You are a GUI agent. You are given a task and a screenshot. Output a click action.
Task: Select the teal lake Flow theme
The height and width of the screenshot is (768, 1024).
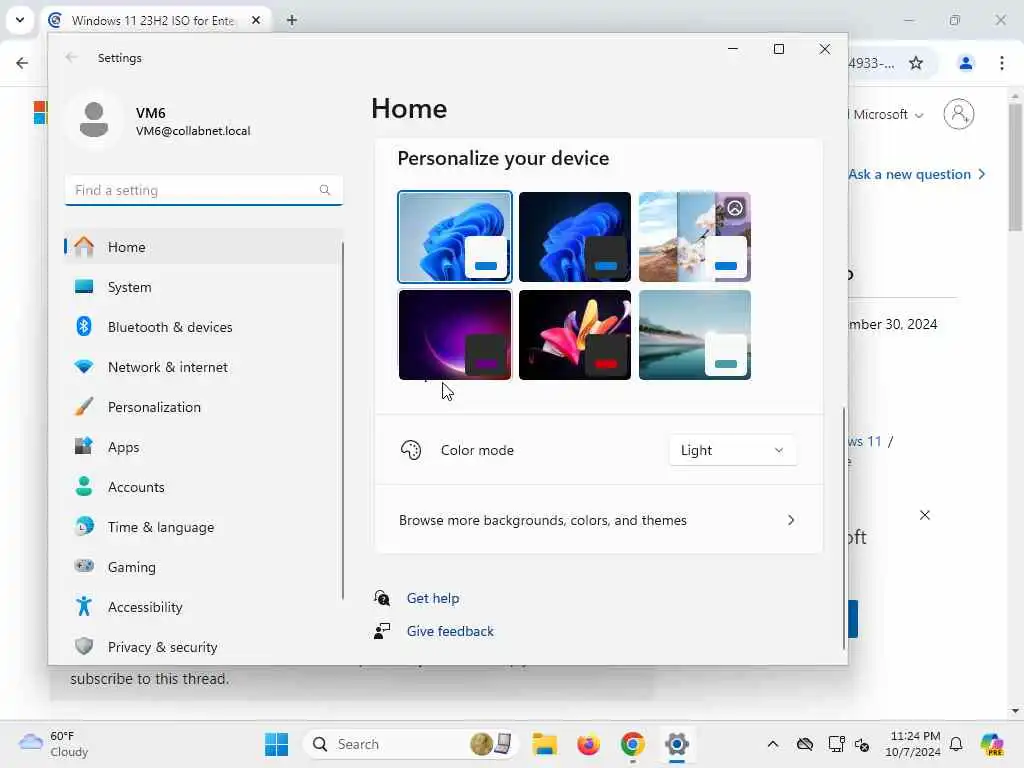(695, 335)
